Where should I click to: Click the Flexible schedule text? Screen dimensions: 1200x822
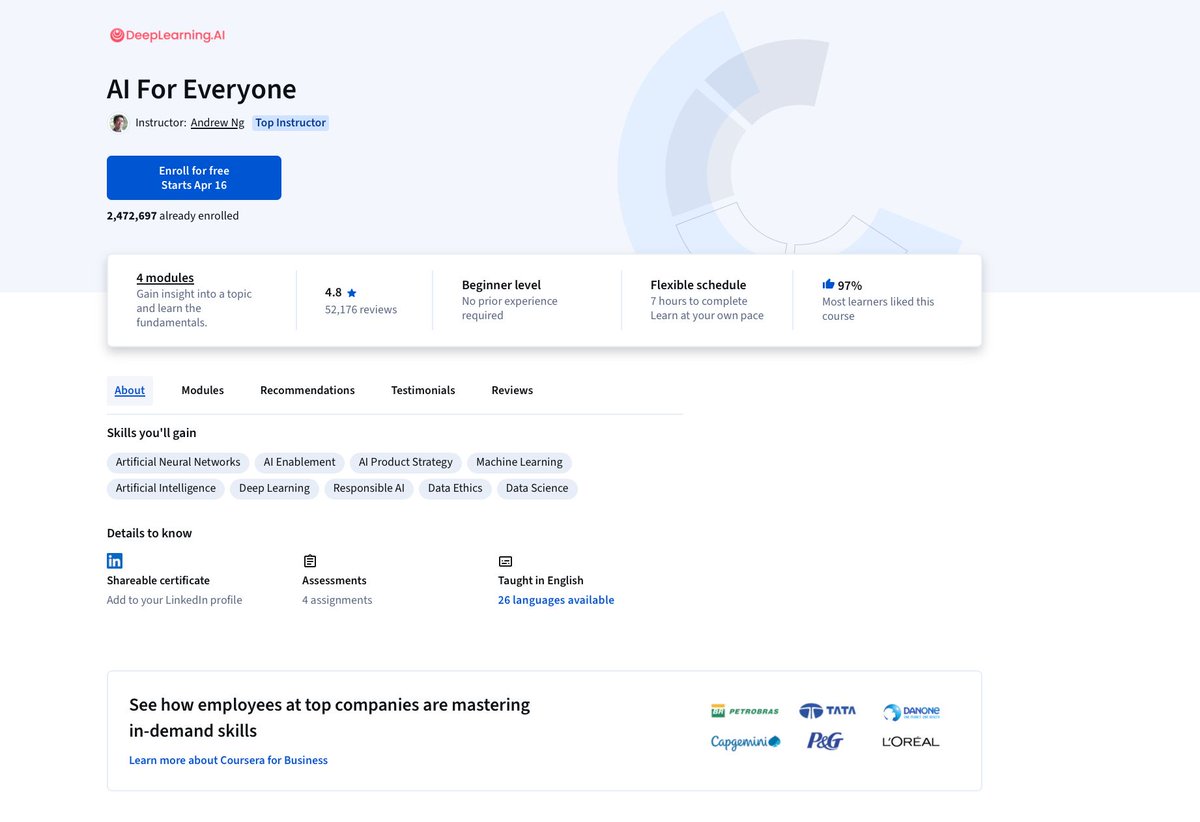pyautogui.click(x=698, y=285)
